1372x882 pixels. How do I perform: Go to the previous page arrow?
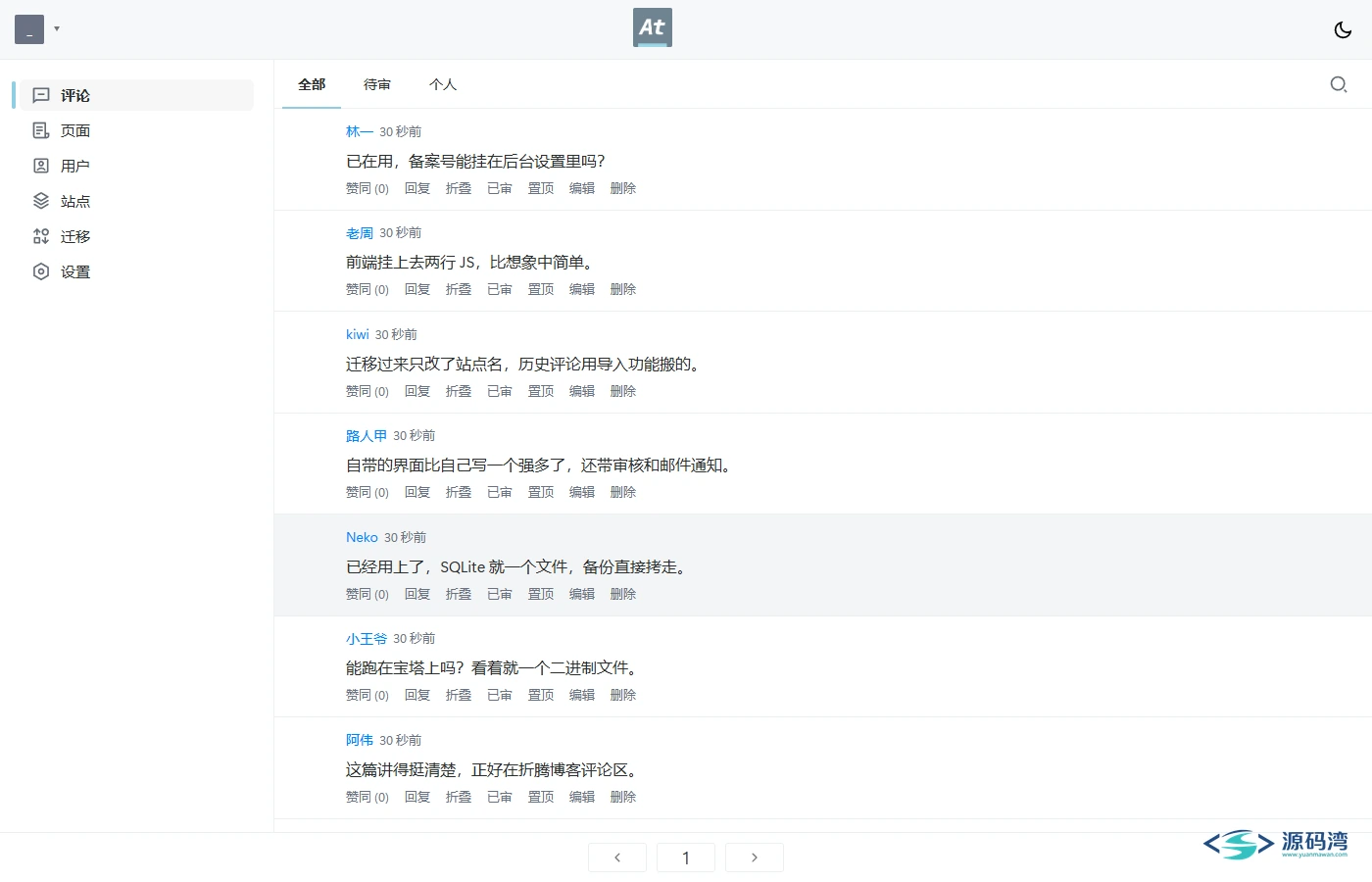pyautogui.click(x=617, y=857)
